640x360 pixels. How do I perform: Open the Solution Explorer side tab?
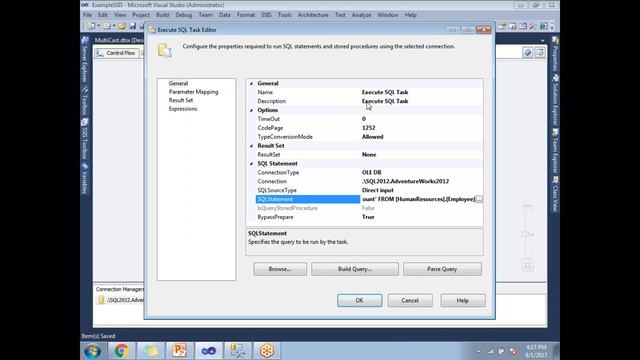(x=556, y=100)
